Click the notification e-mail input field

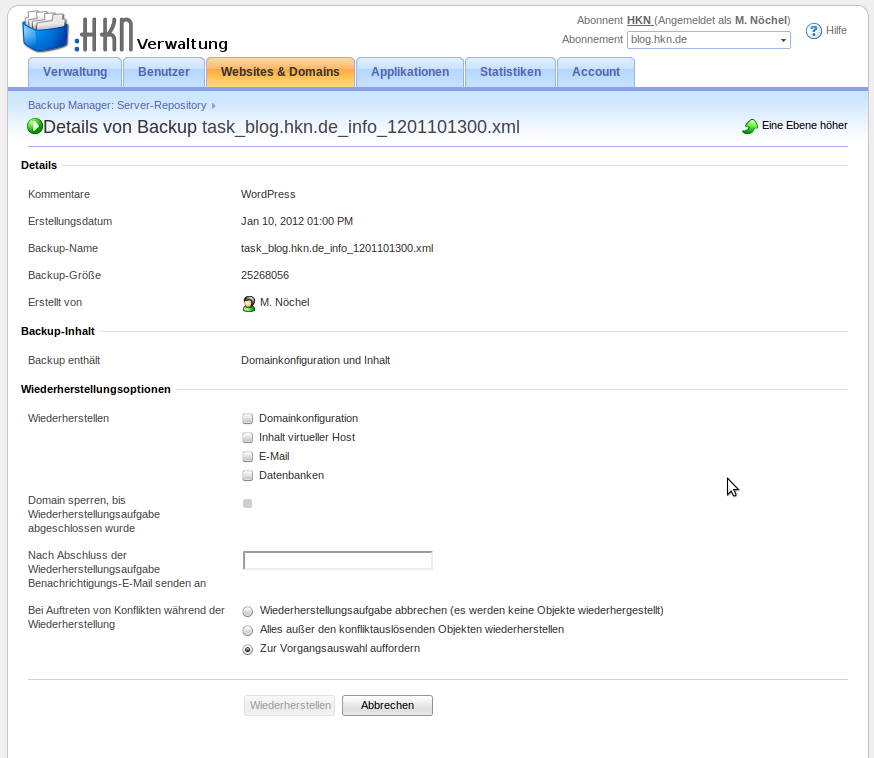point(337,560)
